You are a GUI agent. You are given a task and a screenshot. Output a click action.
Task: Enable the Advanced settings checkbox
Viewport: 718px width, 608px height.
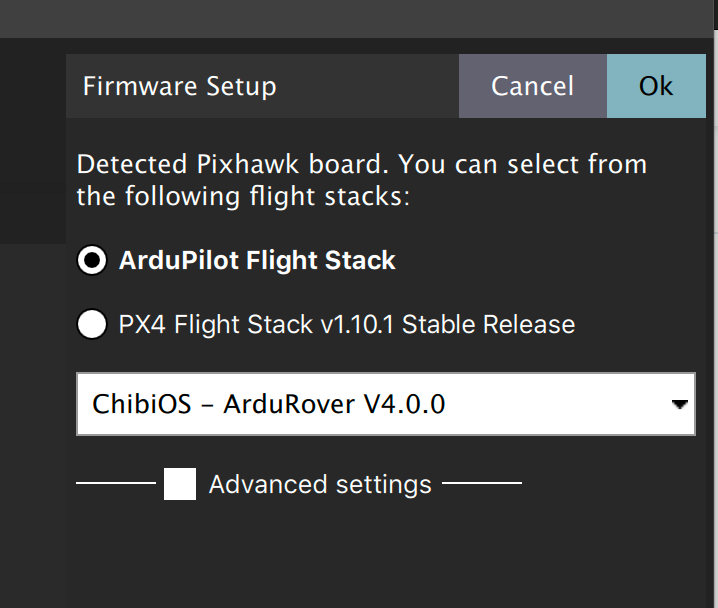(x=180, y=484)
